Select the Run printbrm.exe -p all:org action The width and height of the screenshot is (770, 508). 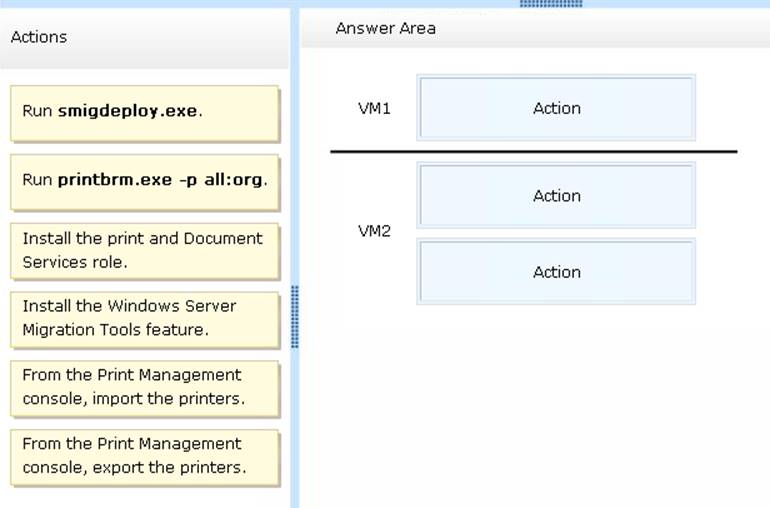[144, 180]
